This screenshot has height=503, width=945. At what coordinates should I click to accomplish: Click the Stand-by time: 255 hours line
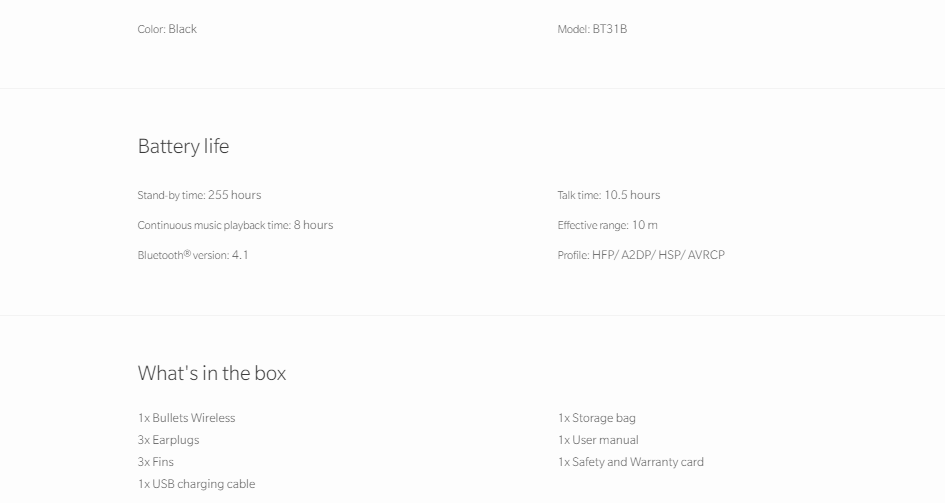coord(199,195)
